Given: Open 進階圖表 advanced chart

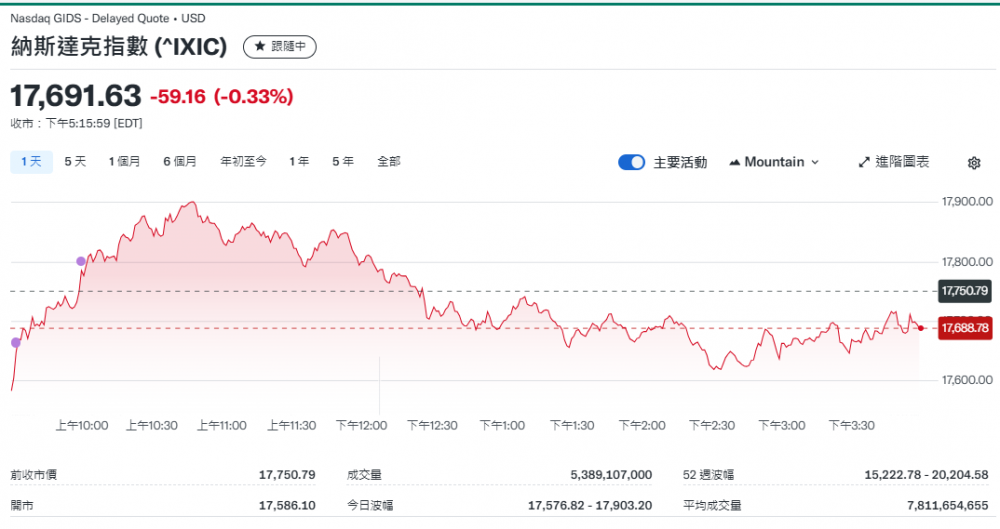Looking at the screenshot, I should coord(894,162).
